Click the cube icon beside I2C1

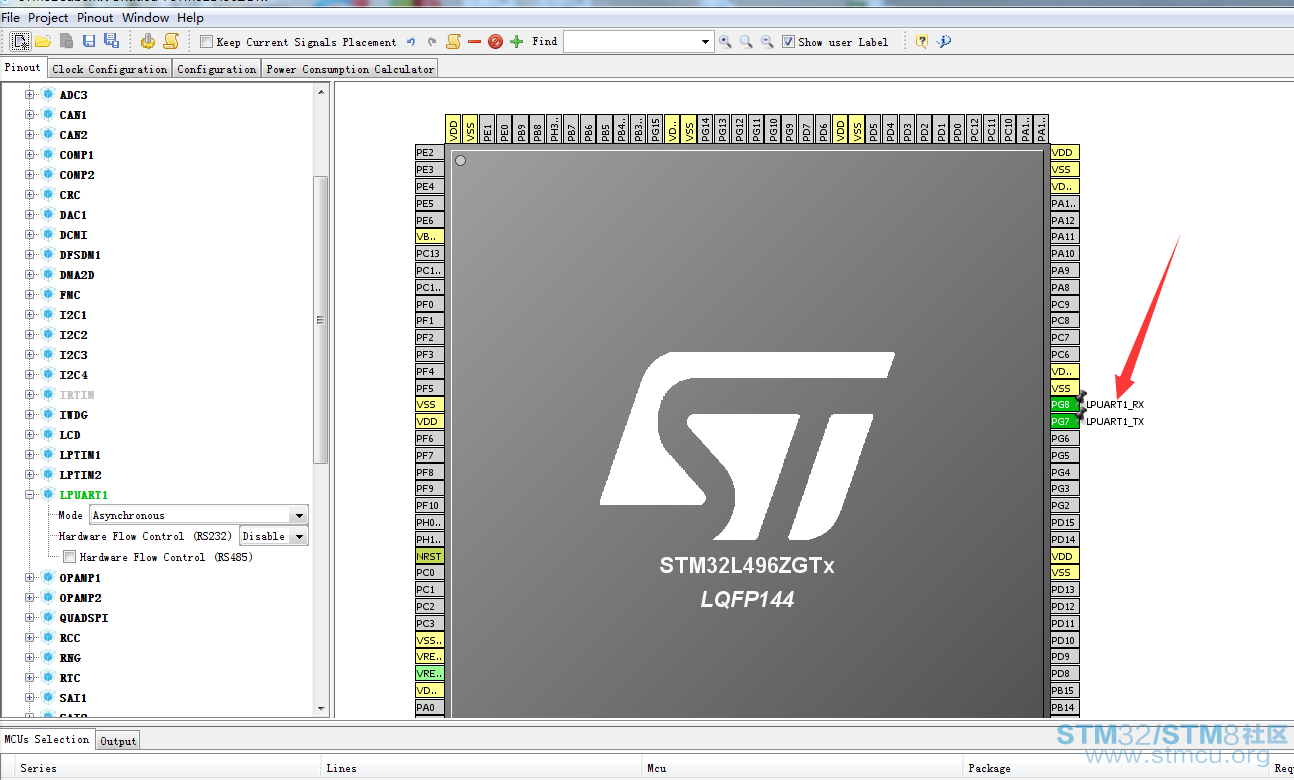pos(48,315)
